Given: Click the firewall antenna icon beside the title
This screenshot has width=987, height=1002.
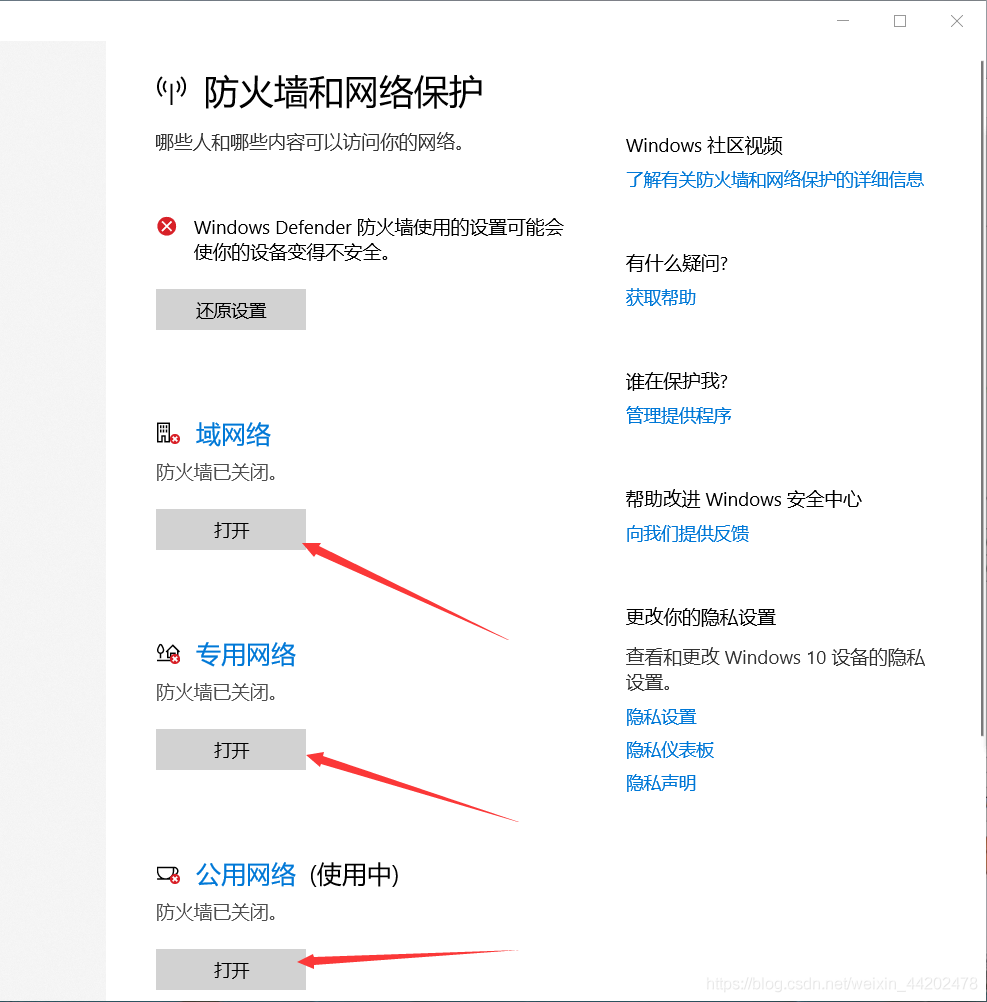Looking at the screenshot, I should (171, 90).
